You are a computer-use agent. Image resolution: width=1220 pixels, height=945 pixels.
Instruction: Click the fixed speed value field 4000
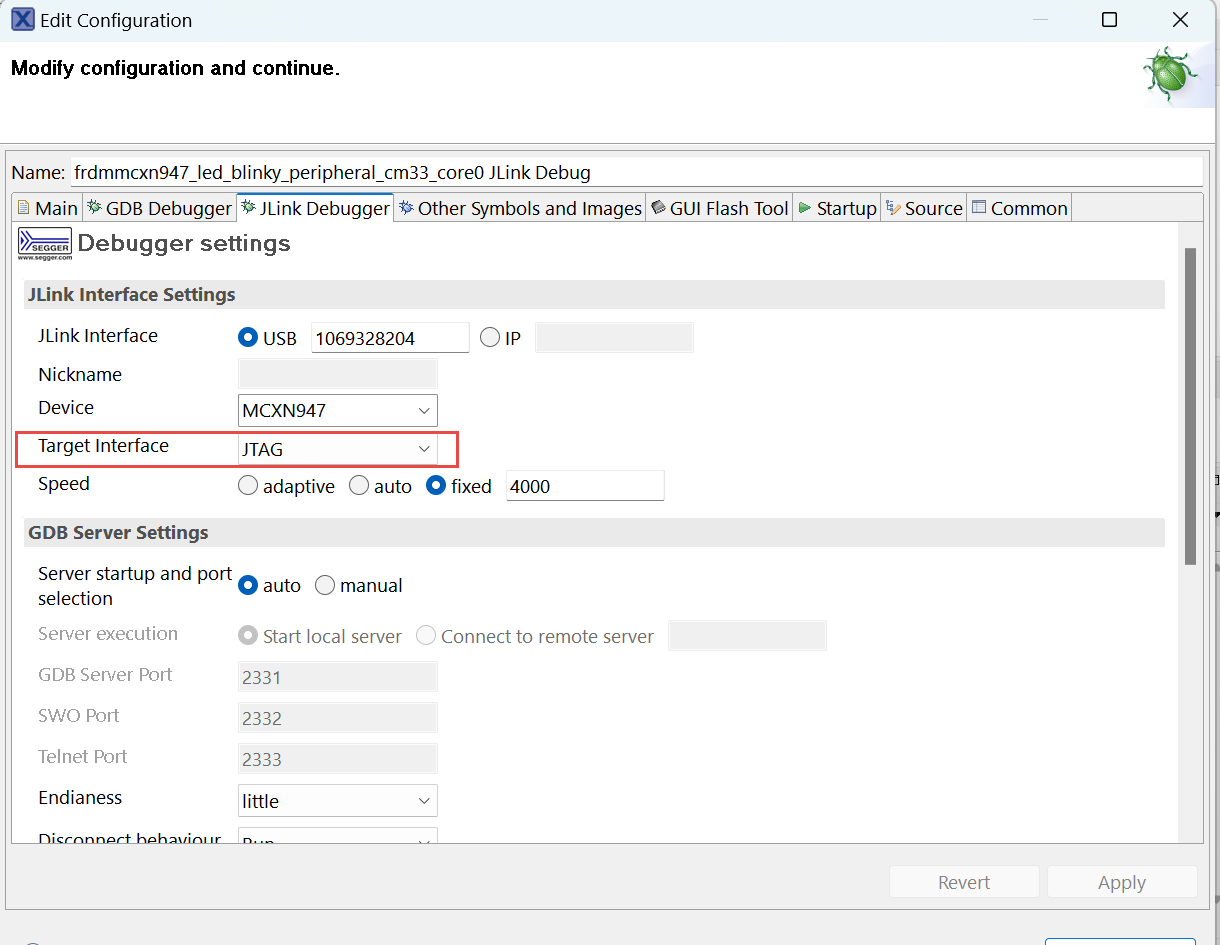[x=585, y=486]
